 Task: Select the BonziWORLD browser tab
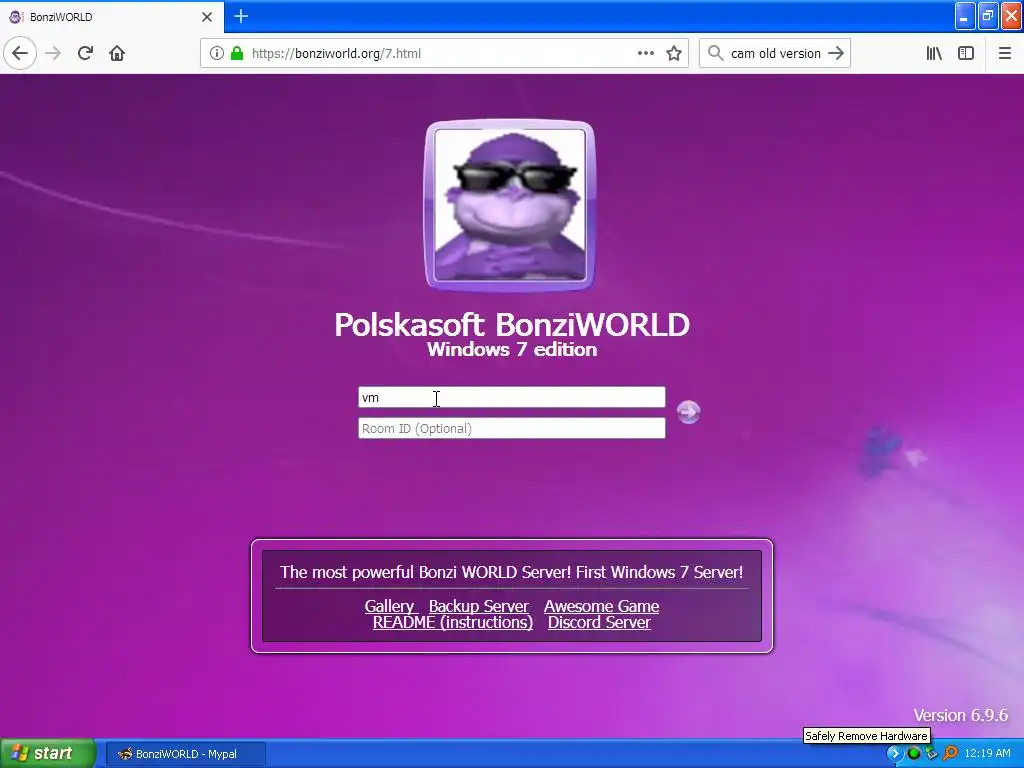point(112,17)
